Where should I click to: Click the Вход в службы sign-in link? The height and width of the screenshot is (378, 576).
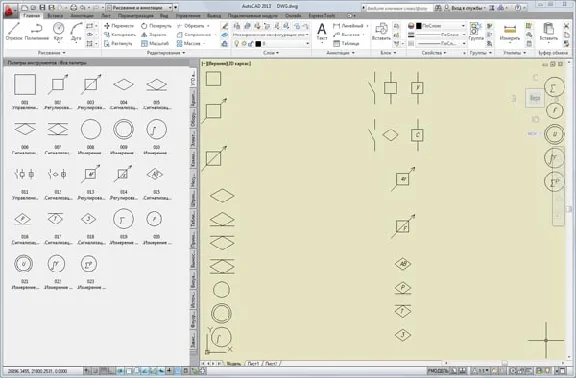click(465, 8)
